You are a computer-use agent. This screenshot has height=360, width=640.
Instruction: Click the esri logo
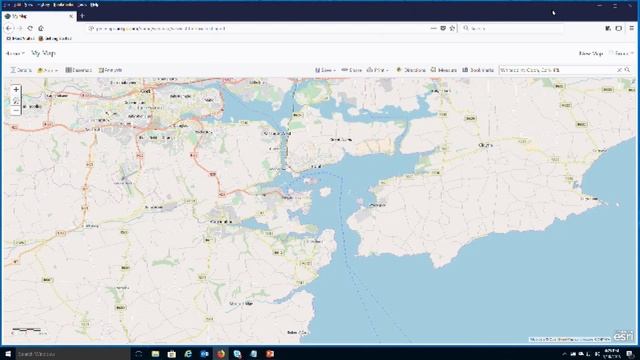point(624,336)
